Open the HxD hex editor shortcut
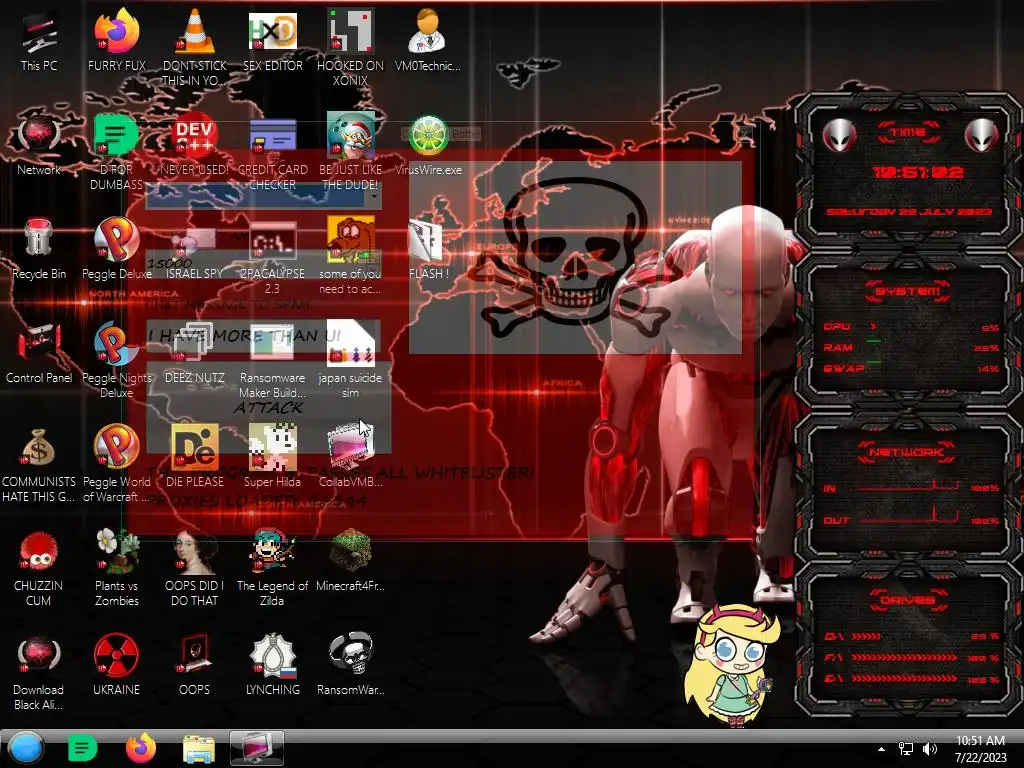 coord(272,40)
